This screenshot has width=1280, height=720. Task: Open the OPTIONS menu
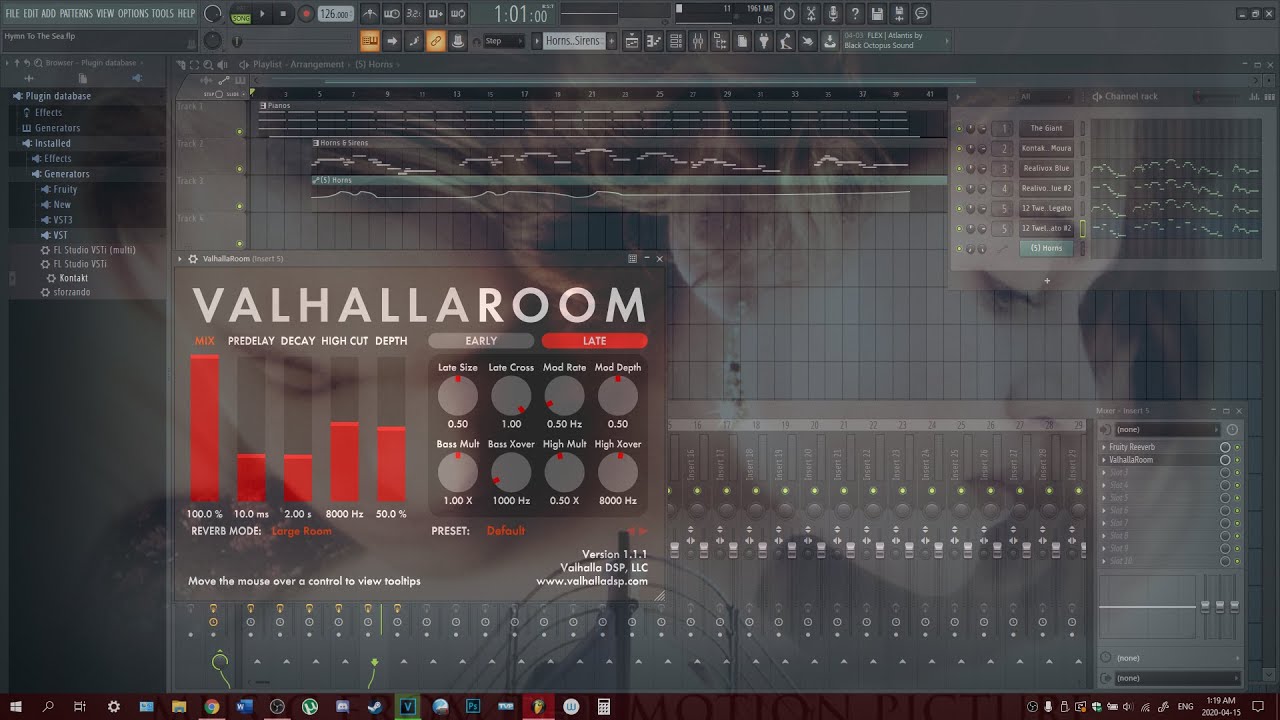[133, 13]
